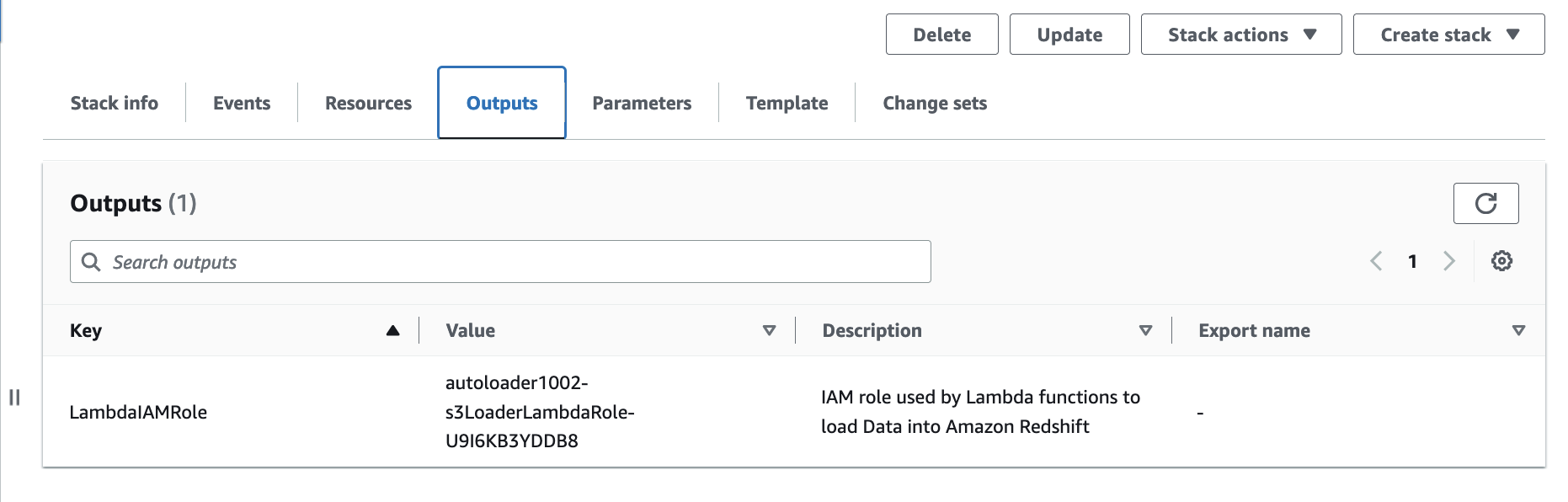Go to next page of outputs
Screen dimensions: 1568x502
point(1449,261)
